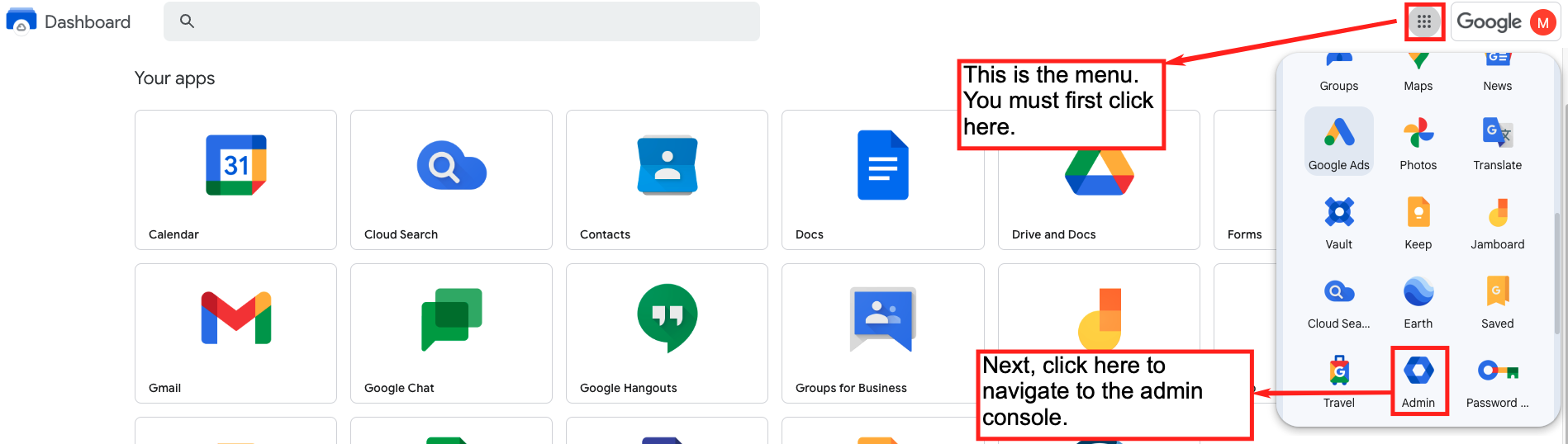Screen dimensions: 1568x444
Task: Open Travel from the apps menu
Action: tap(1338, 379)
